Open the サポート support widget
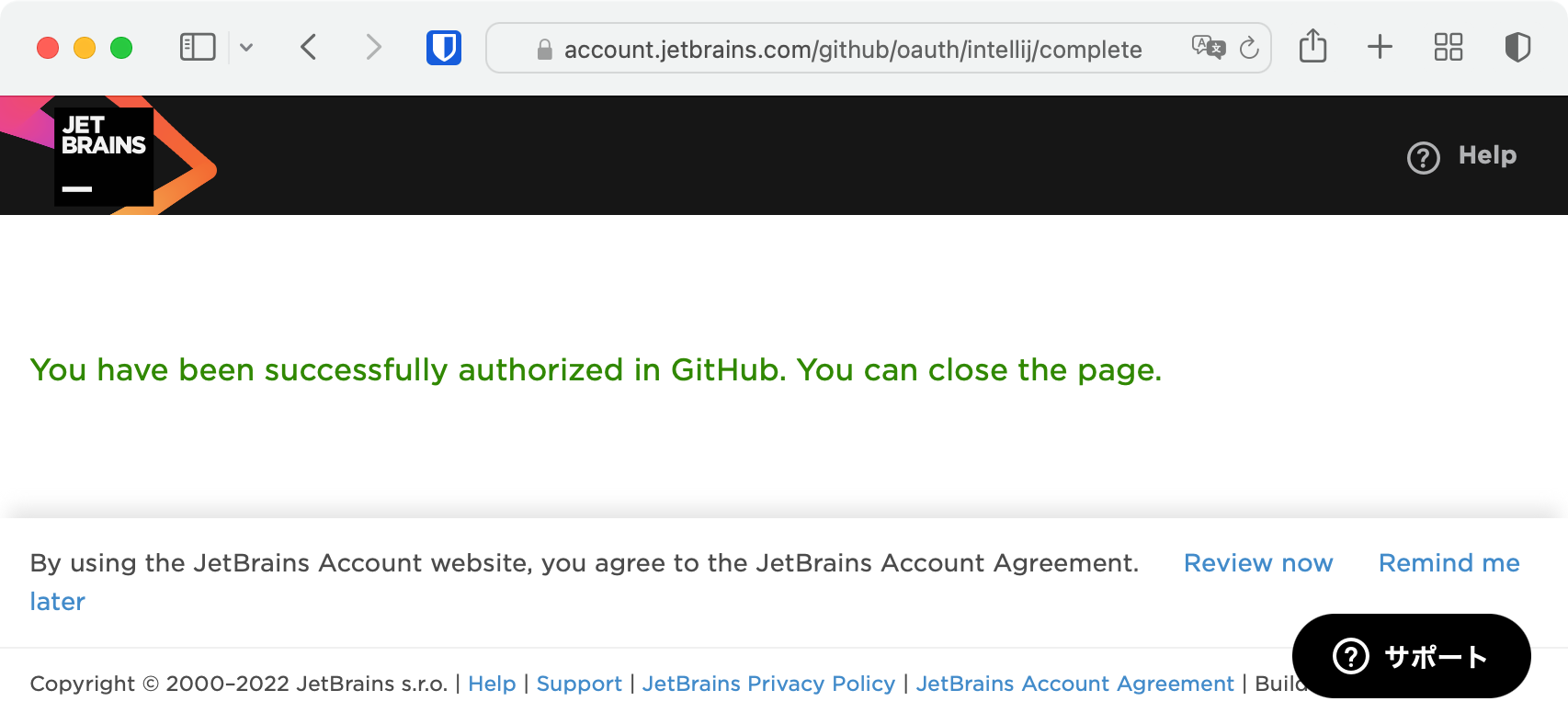This screenshot has height=724, width=1568. point(1412,656)
